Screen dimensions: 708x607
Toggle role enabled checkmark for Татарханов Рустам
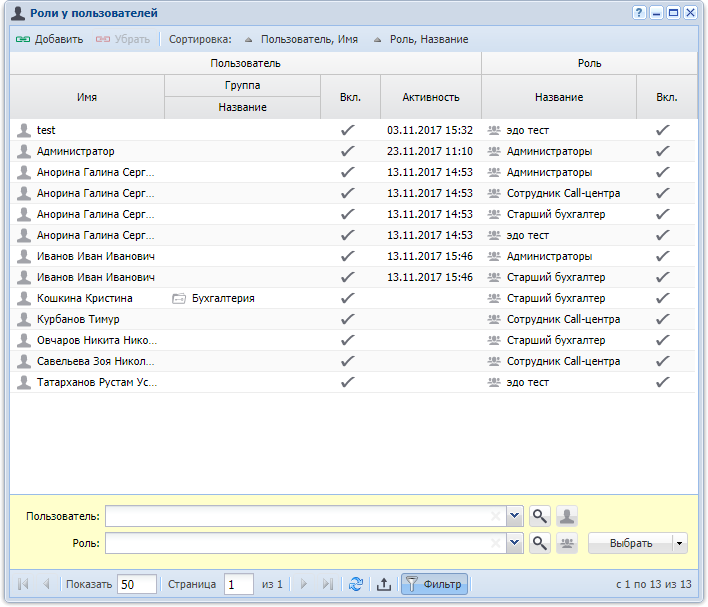click(x=663, y=382)
